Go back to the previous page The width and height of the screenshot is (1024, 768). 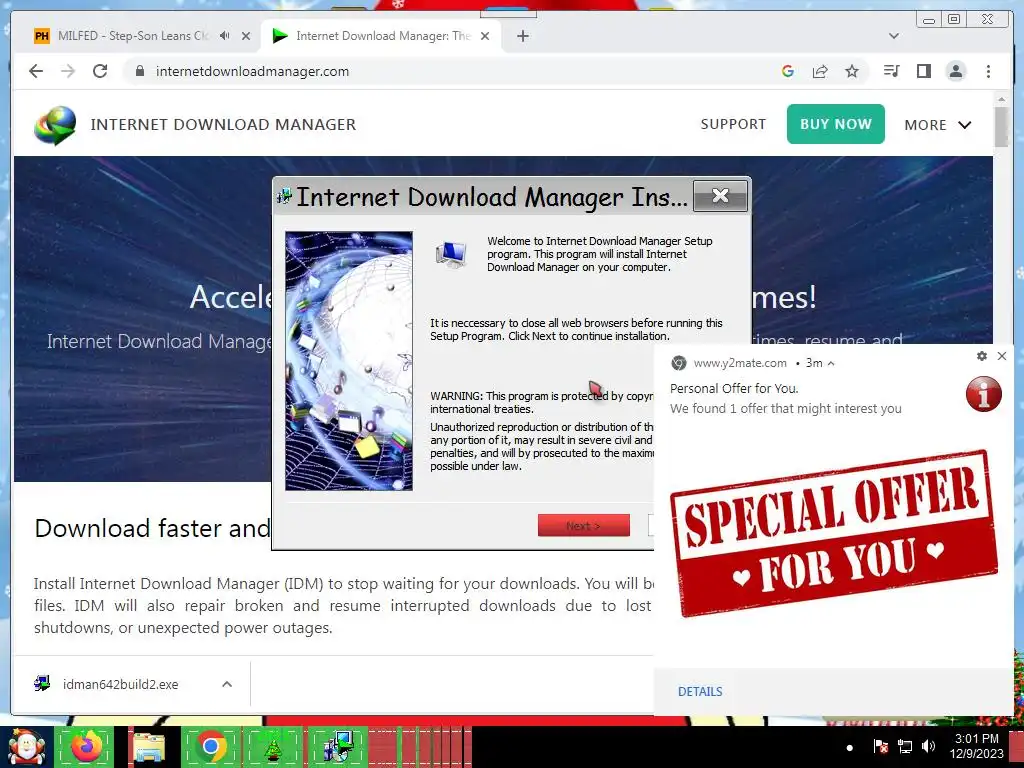(x=36, y=71)
